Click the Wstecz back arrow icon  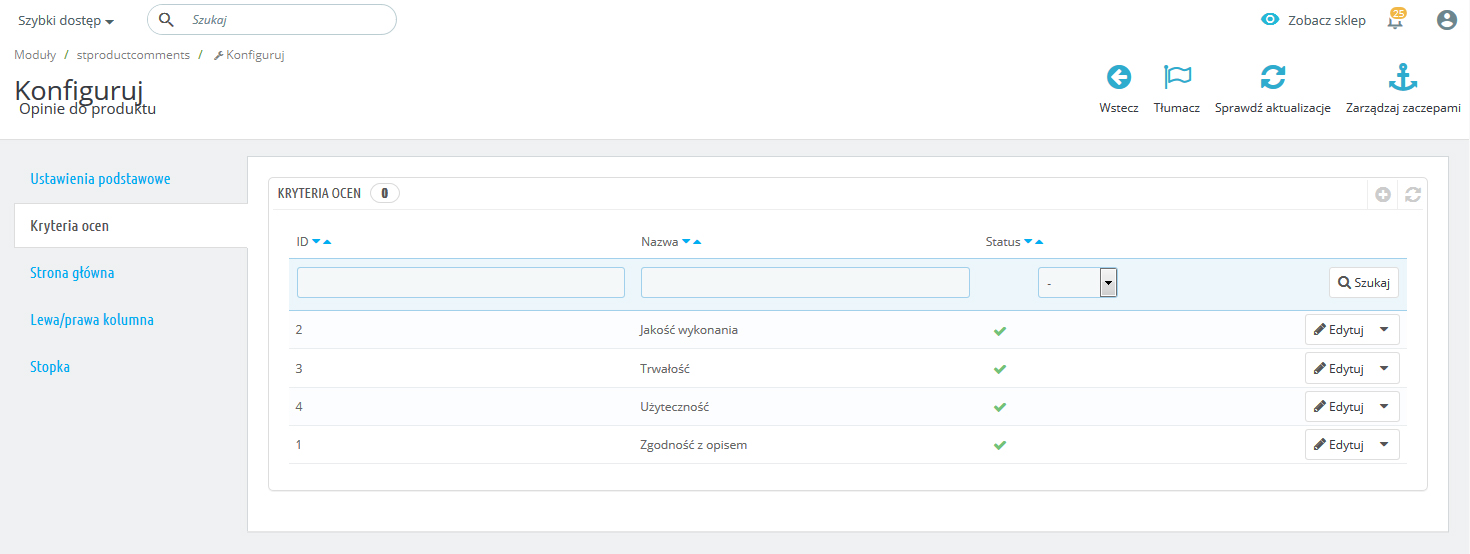(x=1118, y=77)
